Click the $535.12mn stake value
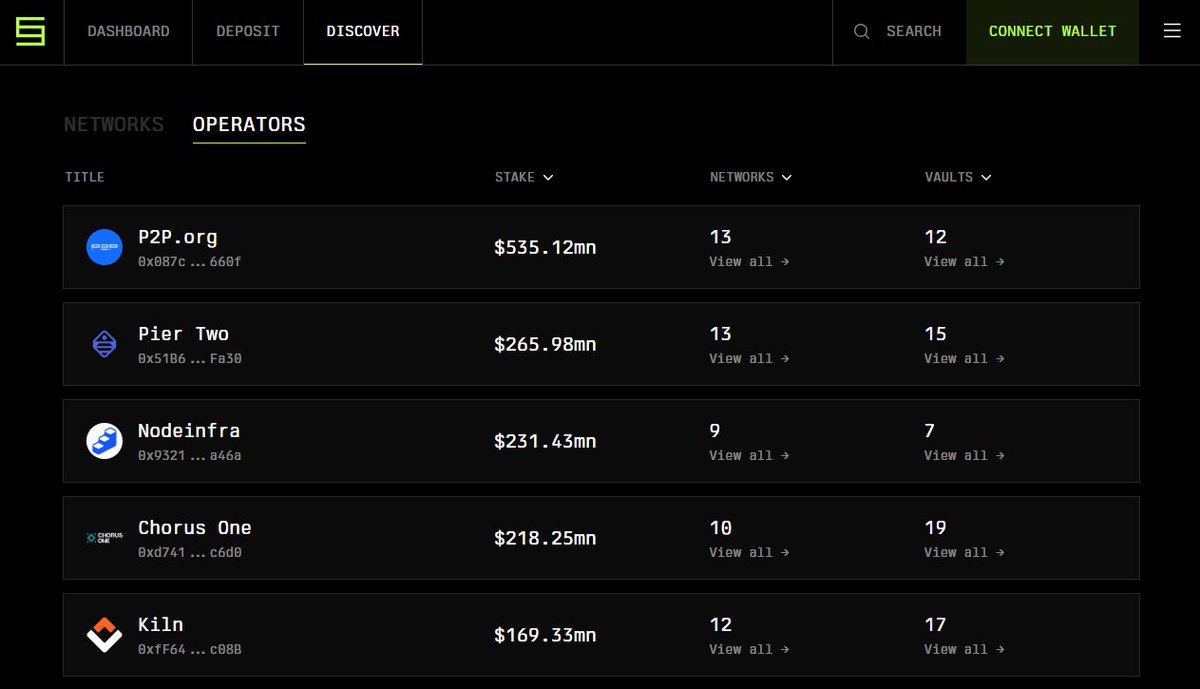Viewport: 1200px width, 689px height. coord(545,248)
